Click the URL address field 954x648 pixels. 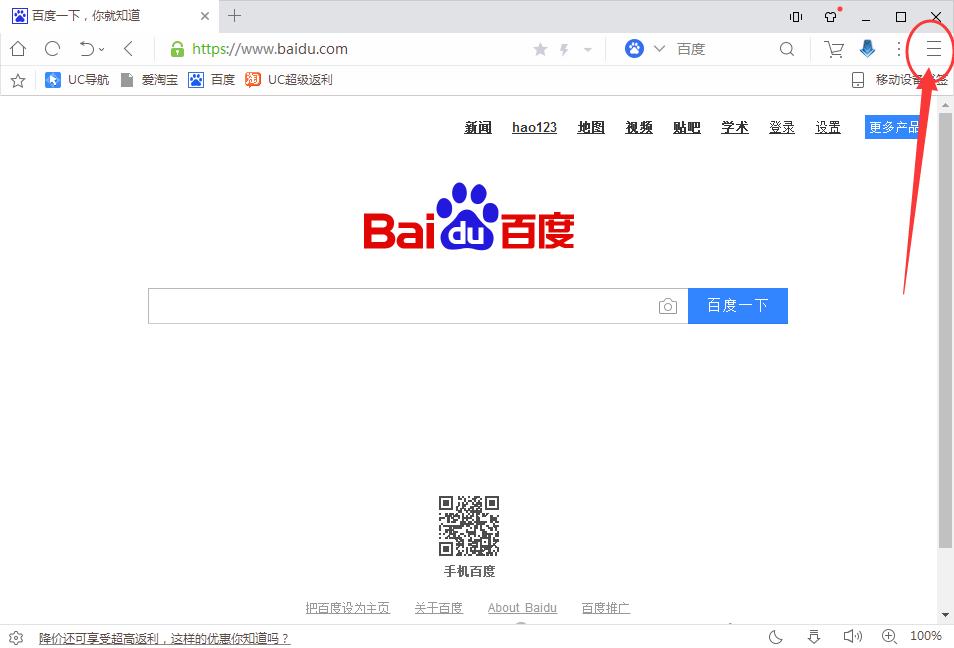point(270,49)
